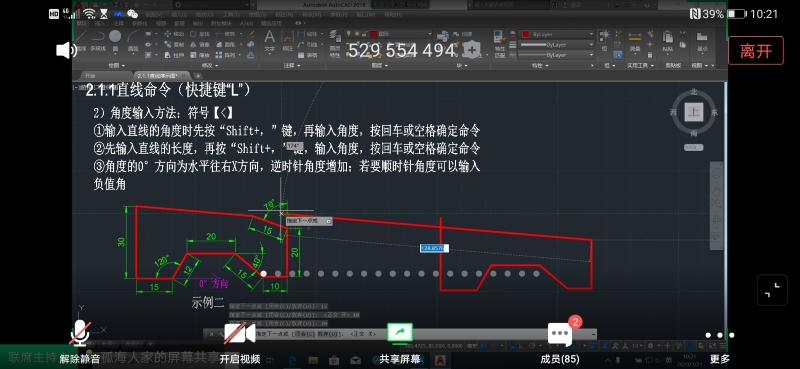The height and width of the screenshot is (369, 800).
Task: Leave the meeting with 离开 button
Action: [756, 51]
